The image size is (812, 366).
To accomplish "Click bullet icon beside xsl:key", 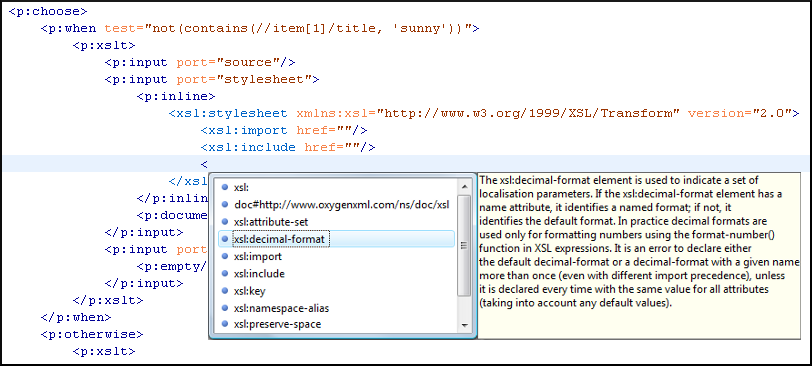I will pos(225,291).
